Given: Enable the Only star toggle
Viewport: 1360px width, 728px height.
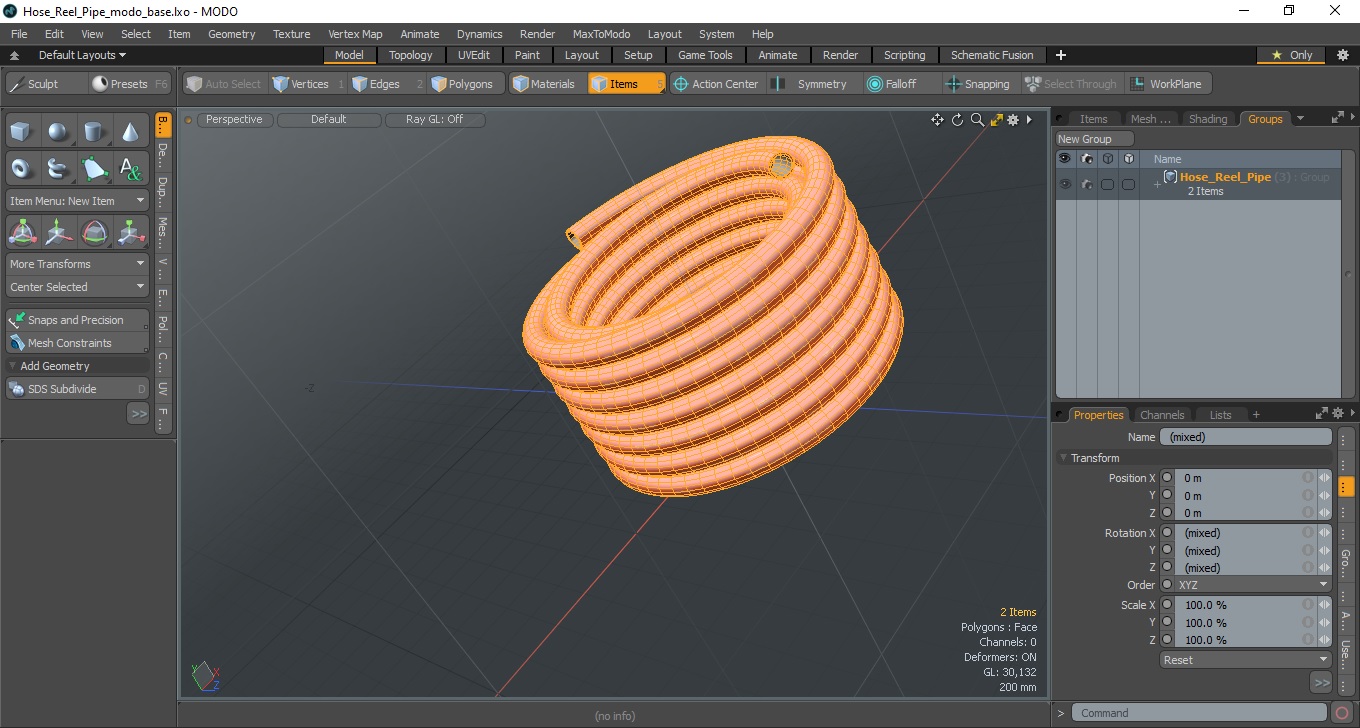Looking at the screenshot, I should pyautogui.click(x=1291, y=55).
